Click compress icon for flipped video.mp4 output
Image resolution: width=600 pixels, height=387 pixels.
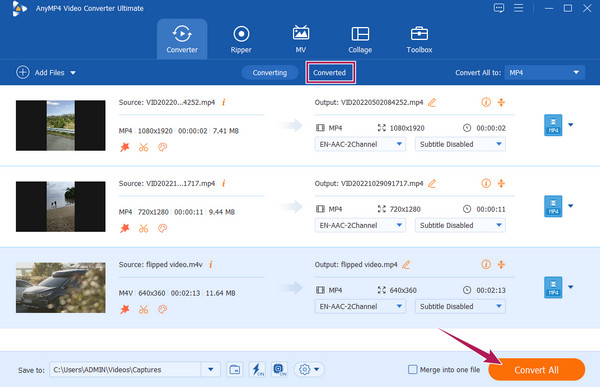click(501, 265)
